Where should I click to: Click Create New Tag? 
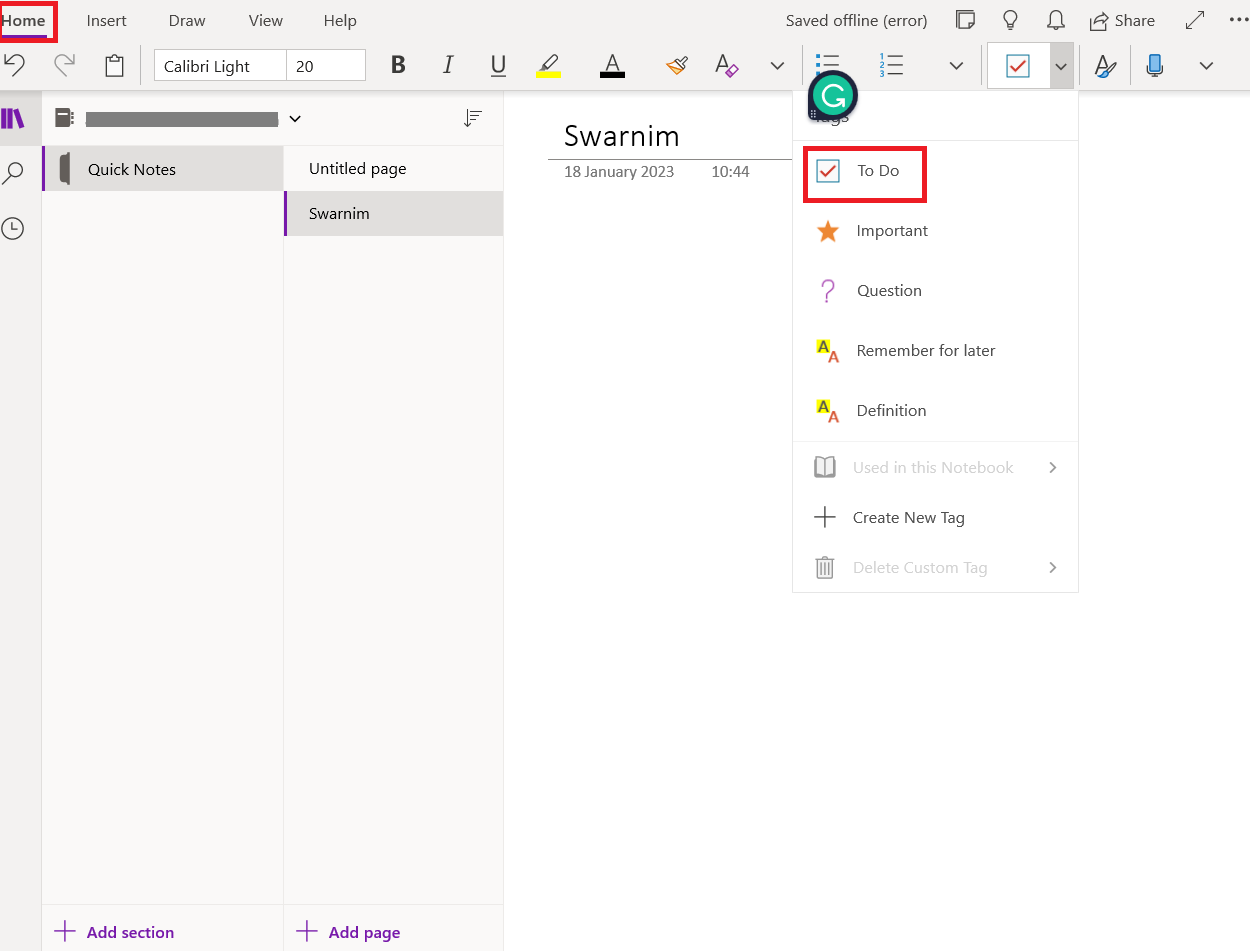[x=935, y=518]
